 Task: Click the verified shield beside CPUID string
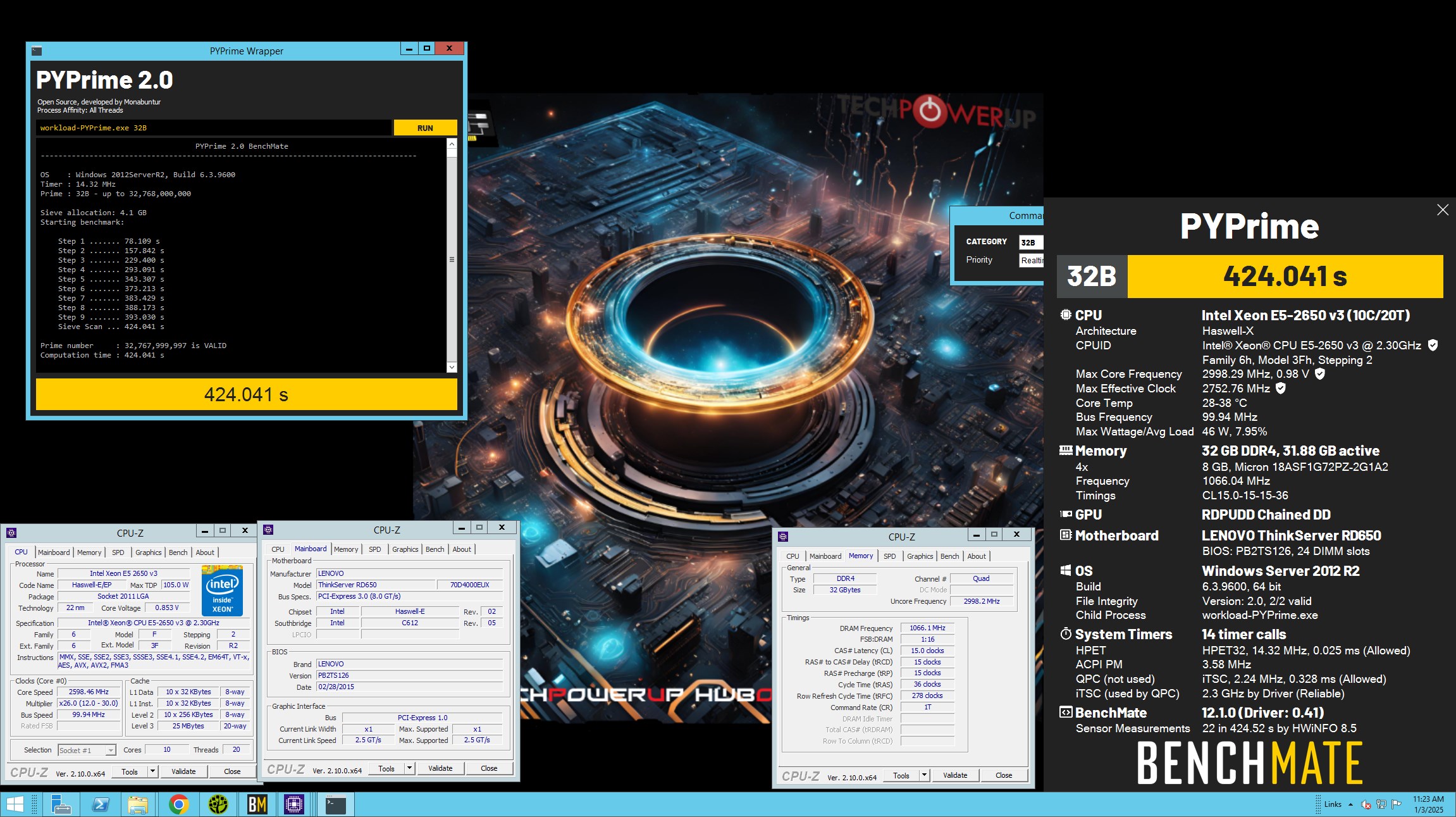click(x=1433, y=345)
